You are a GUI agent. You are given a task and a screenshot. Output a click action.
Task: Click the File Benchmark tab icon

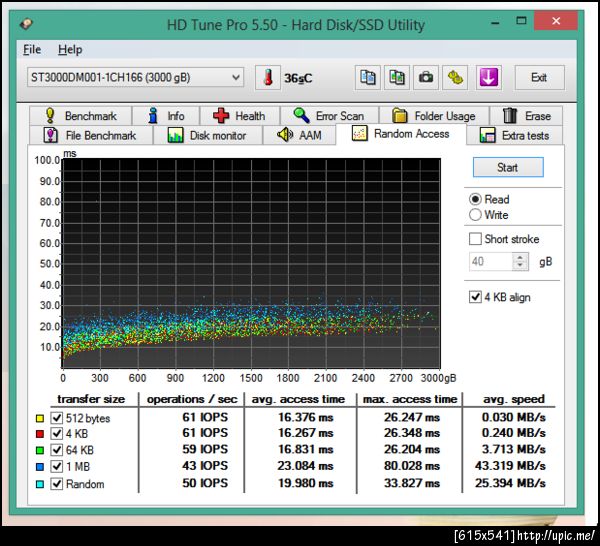(51, 135)
